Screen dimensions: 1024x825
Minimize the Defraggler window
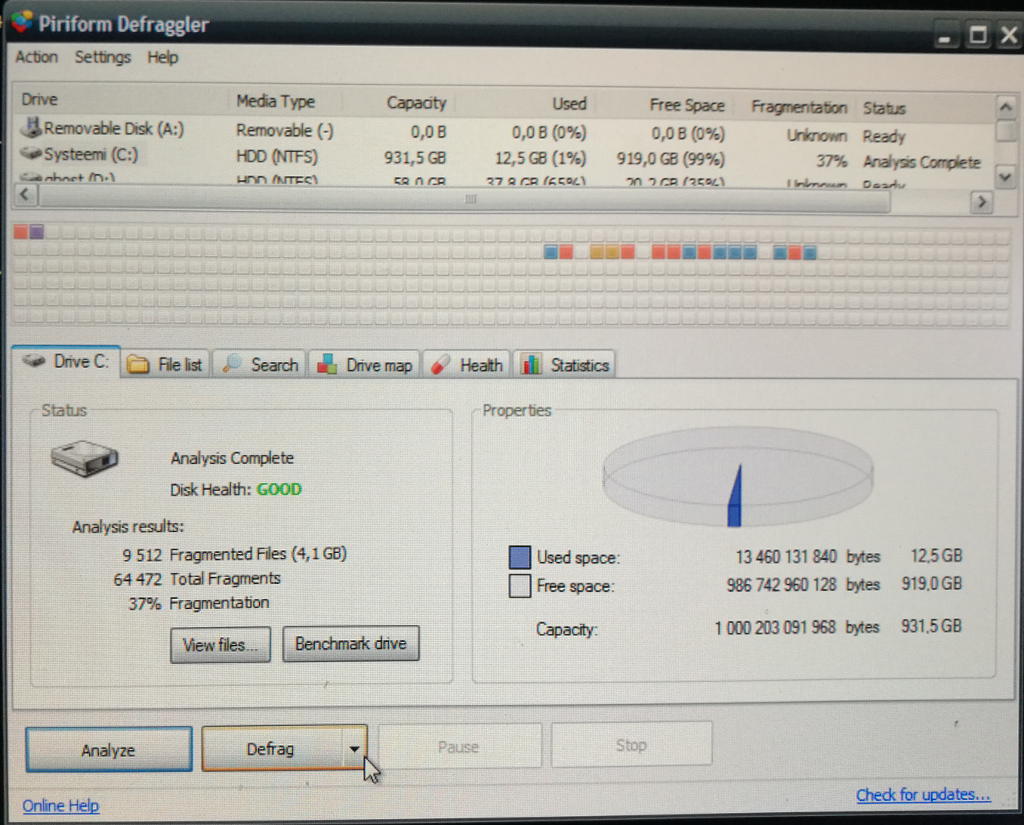[x=945, y=37]
